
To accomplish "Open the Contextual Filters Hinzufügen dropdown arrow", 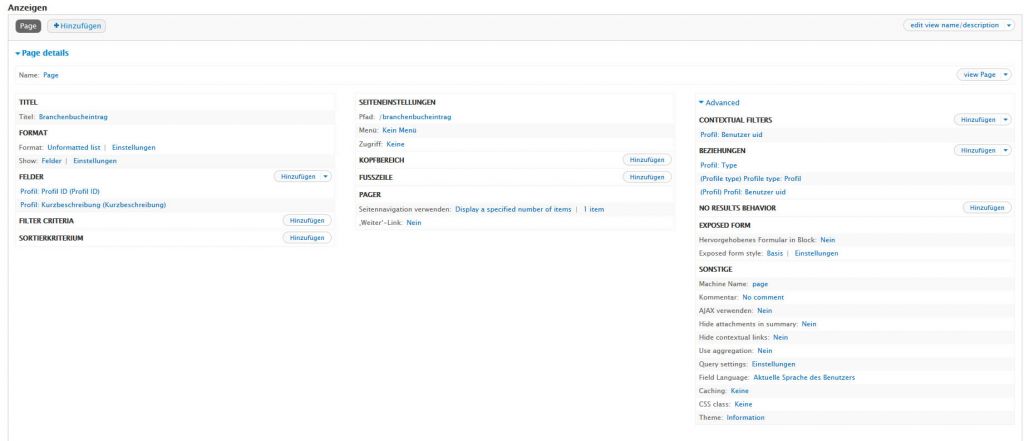I will (1005, 119).
